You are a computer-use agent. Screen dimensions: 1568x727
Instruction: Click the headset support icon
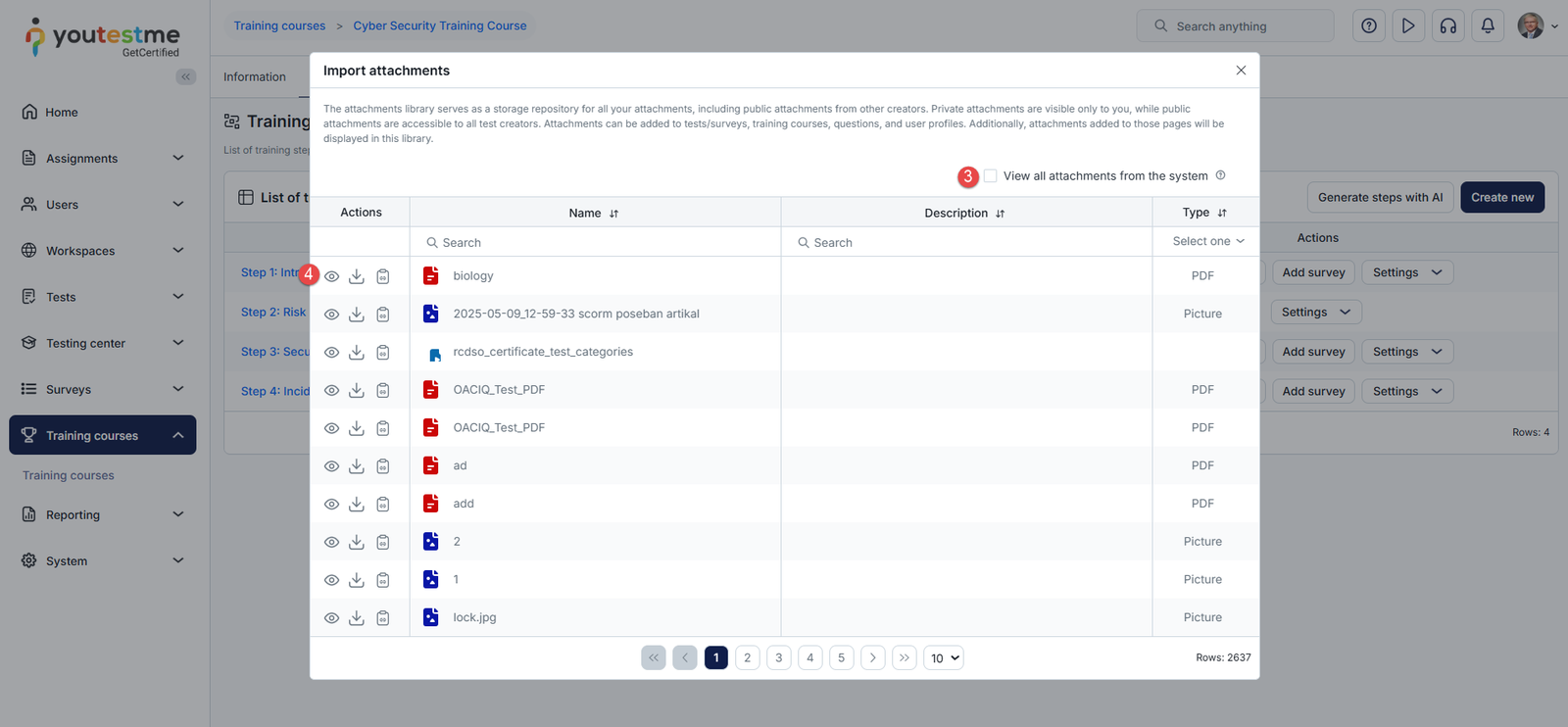(1448, 26)
